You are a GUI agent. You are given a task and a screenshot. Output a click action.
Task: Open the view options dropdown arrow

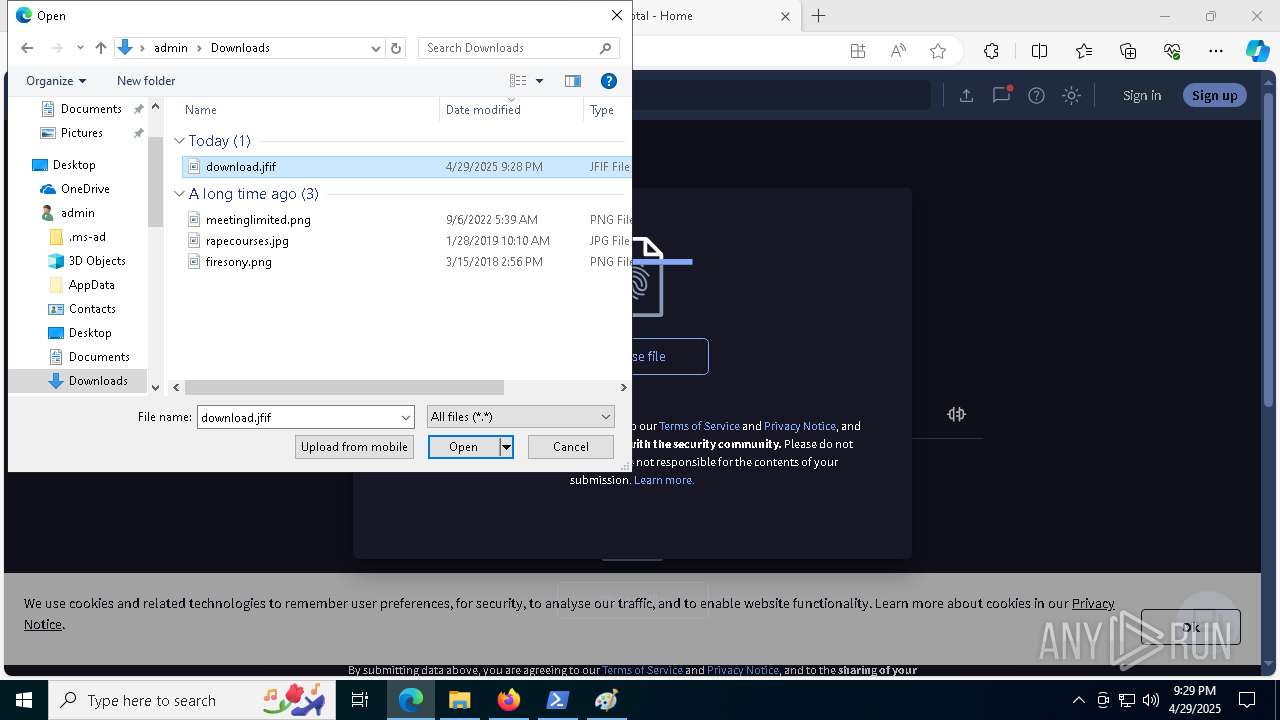(540, 81)
